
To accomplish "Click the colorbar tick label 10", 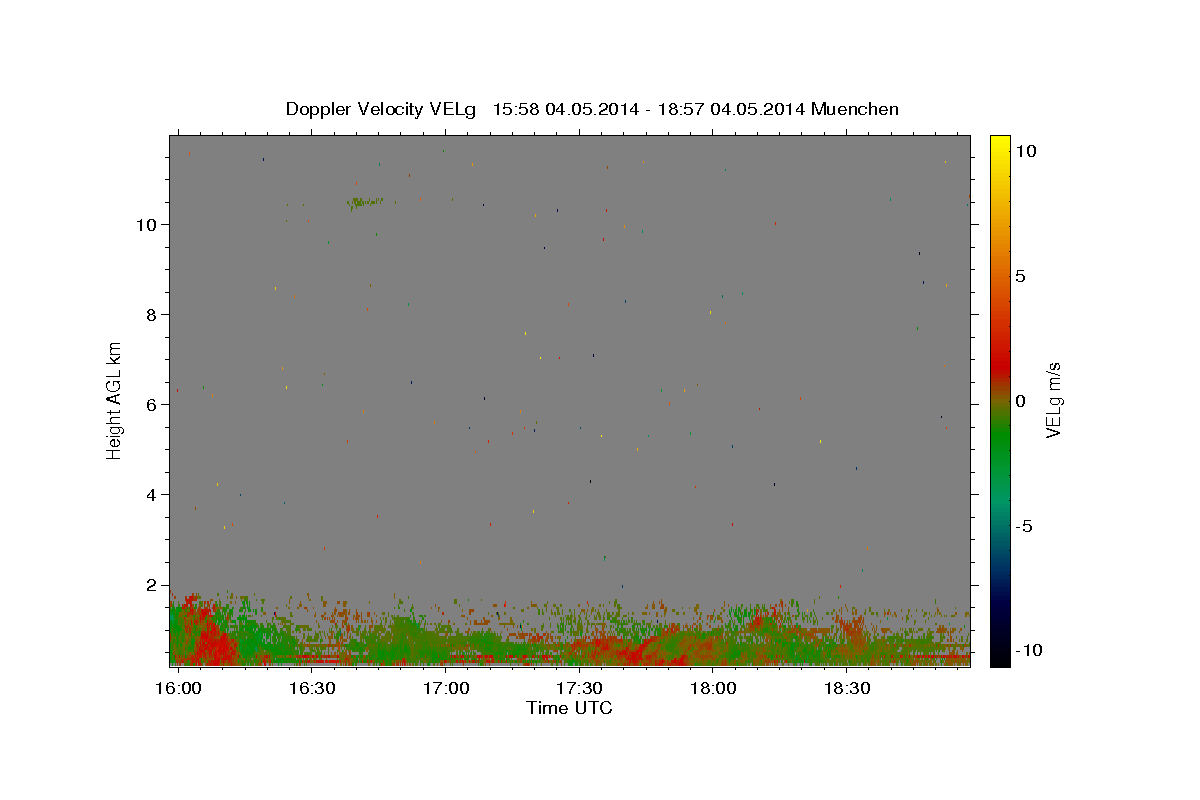I will 1025,151.
